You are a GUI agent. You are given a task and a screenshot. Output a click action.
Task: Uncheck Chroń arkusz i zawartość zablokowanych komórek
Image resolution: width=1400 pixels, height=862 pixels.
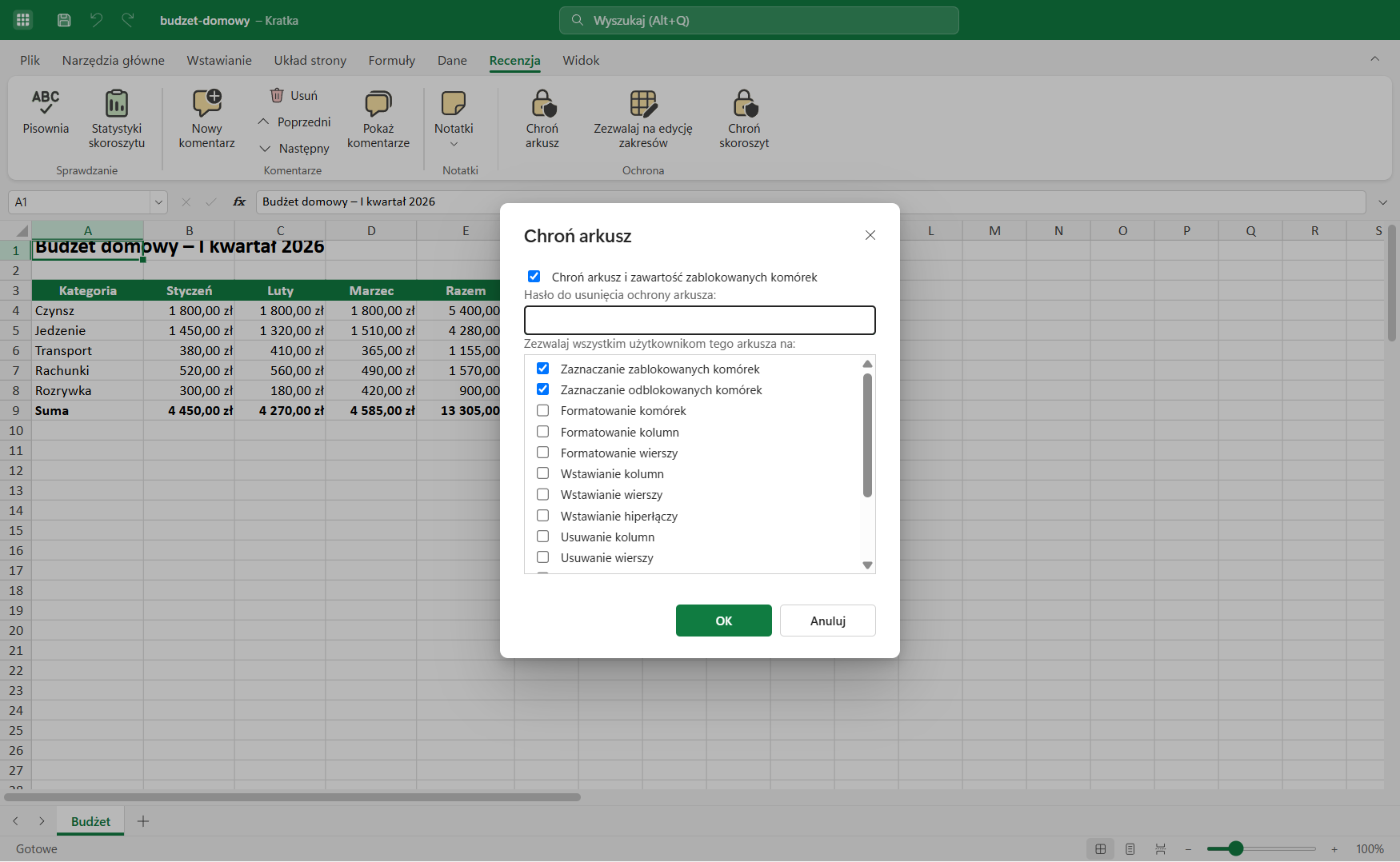(x=534, y=277)
